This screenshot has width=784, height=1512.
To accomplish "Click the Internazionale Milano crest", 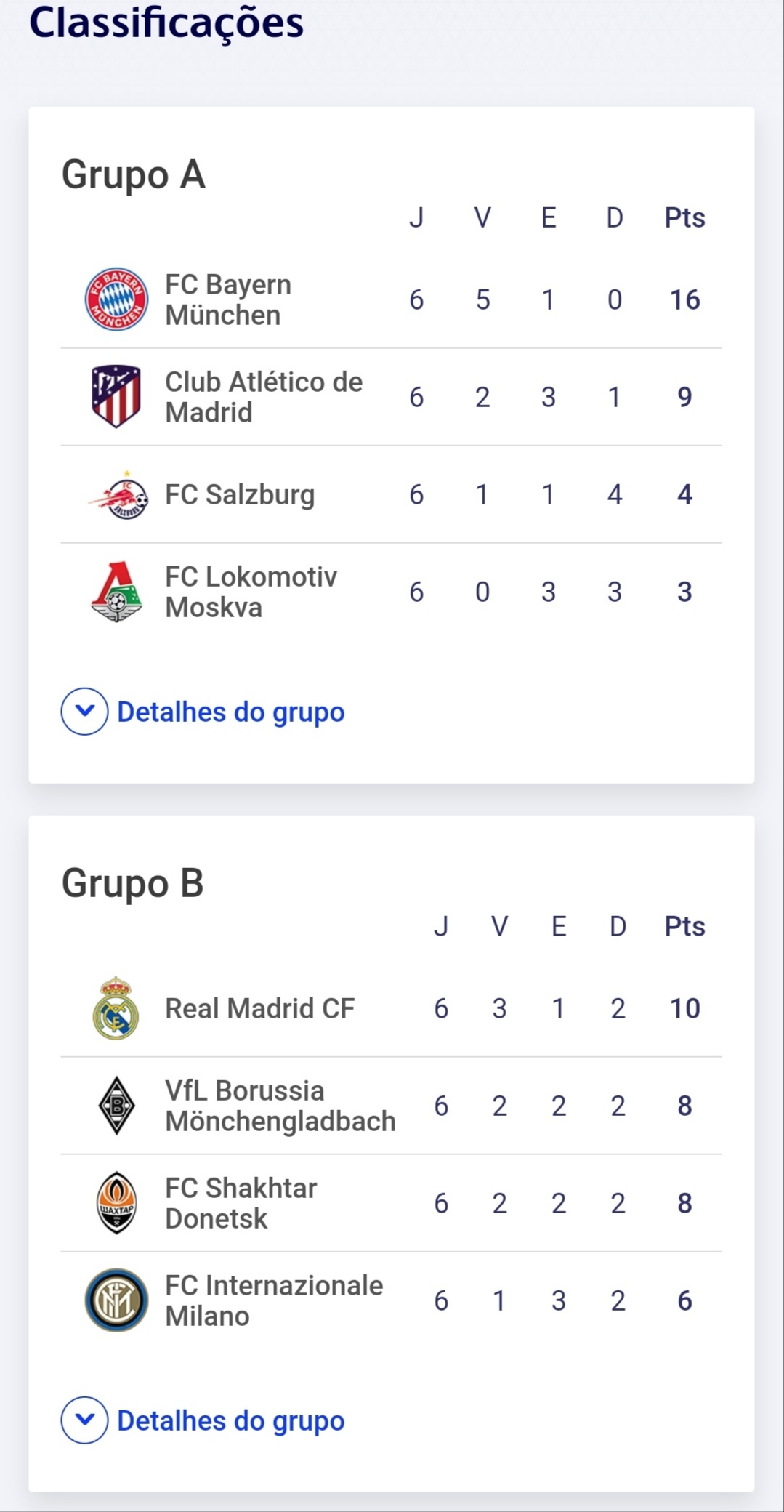I will click(116, 1300).
